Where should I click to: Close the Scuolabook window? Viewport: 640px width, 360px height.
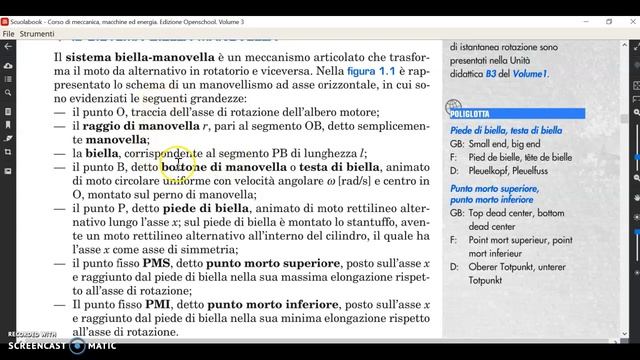click(633, 22)
